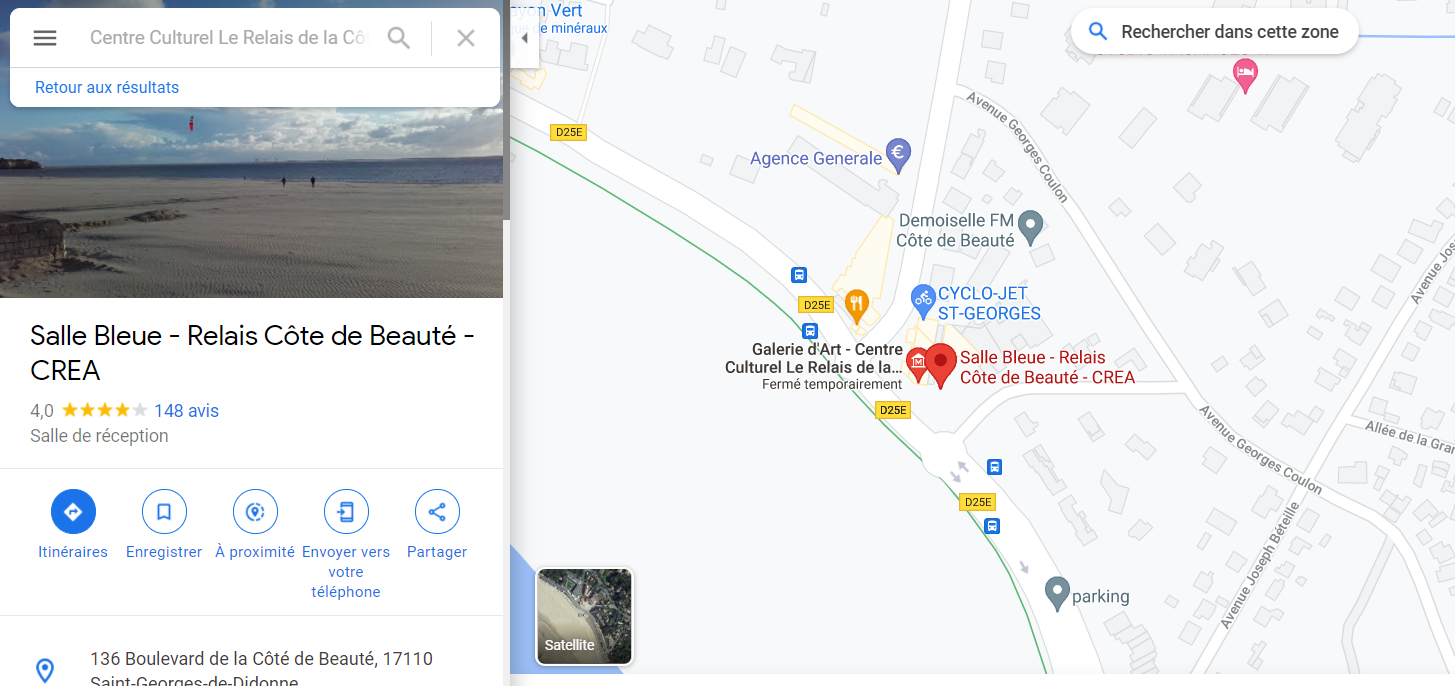Click the Partager share icon
Image resolution: width=1455 pixels, height=686 pixels.
click(437, 512)
